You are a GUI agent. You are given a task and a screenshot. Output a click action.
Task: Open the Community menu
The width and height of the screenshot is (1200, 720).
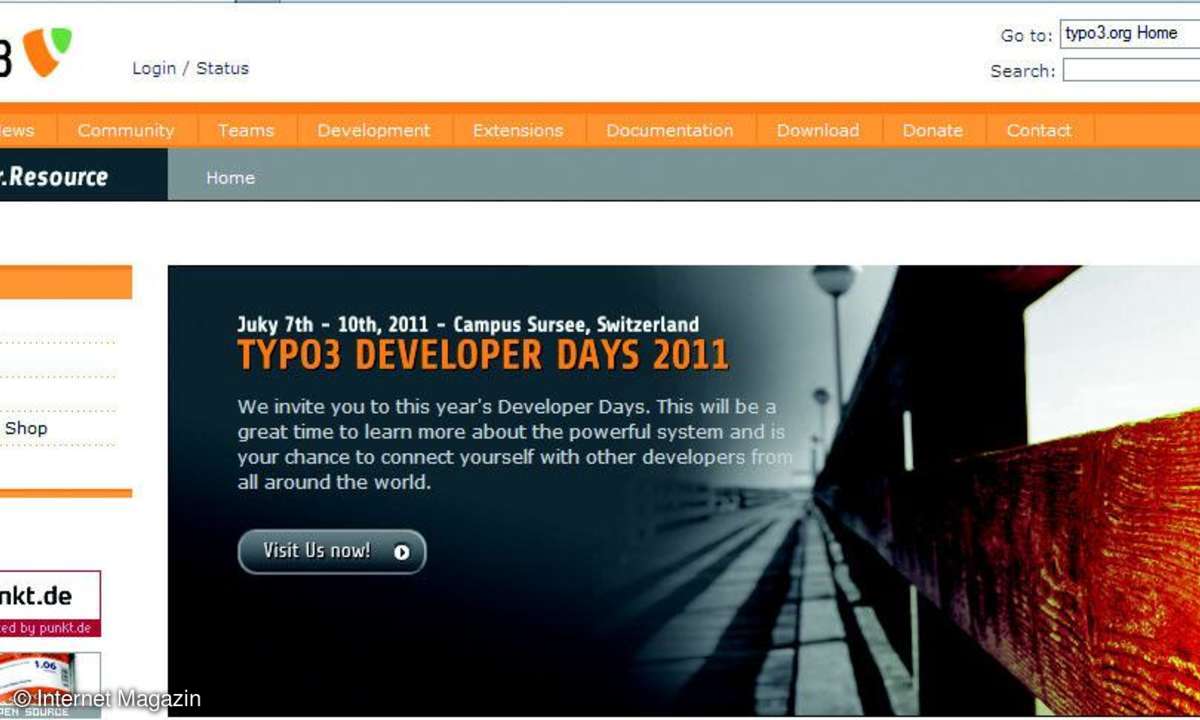pyautogui.click(x=126, y=130)
